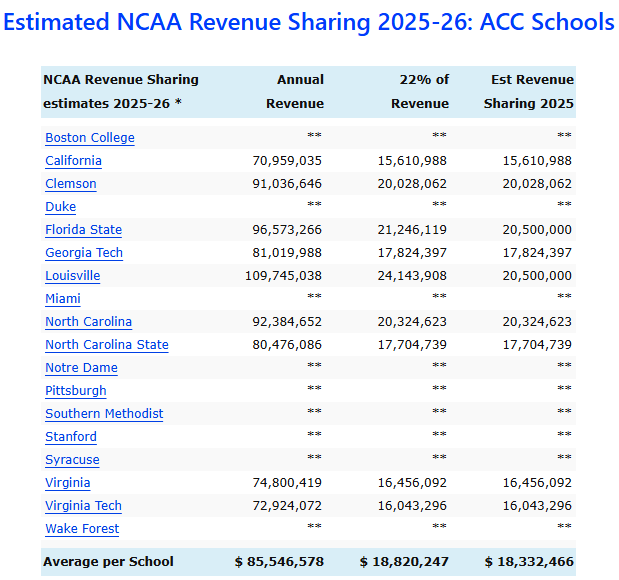Viewport: 619px width, 580px height.
Task: Open the Miami link
Action: coord(63,298)
